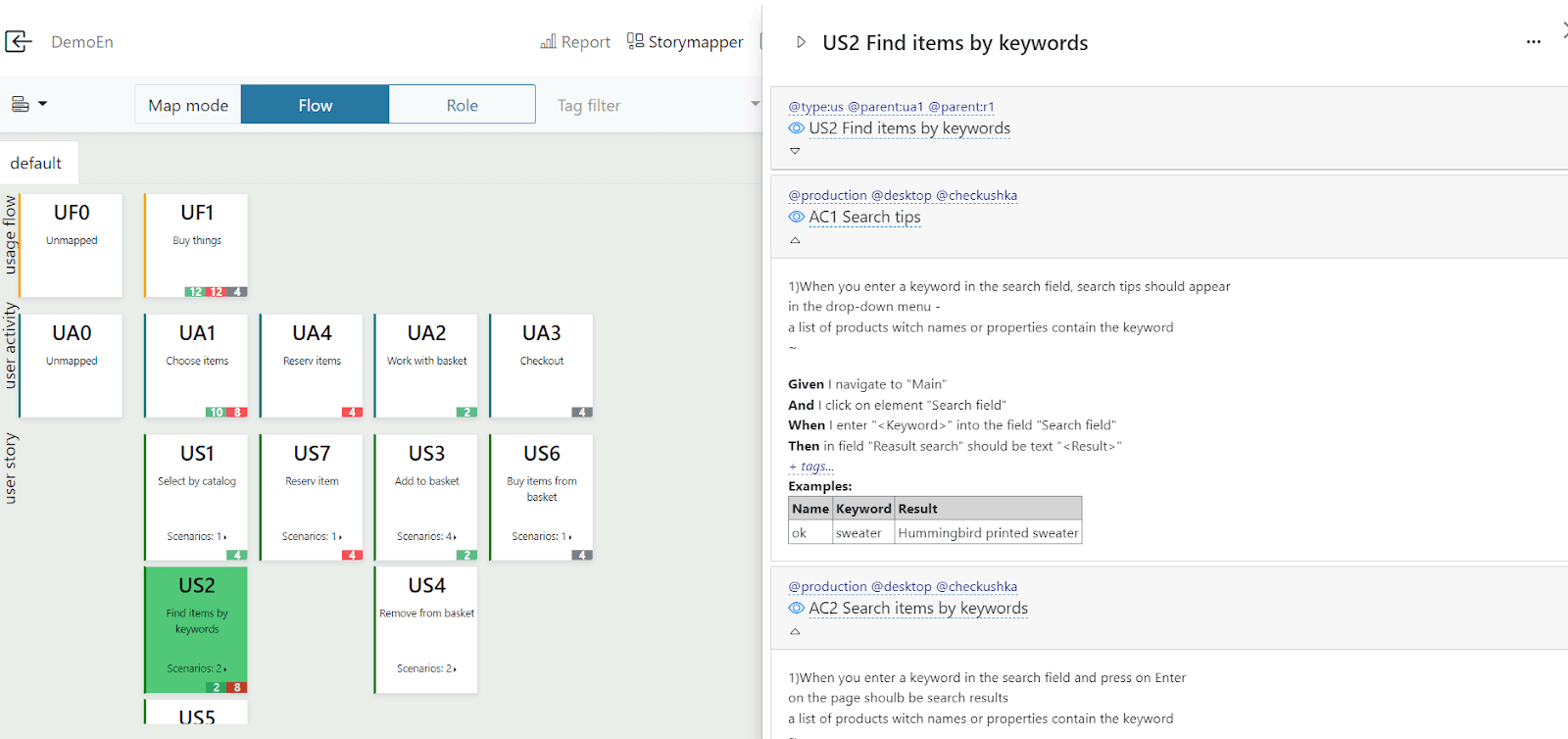Select the UA3 Checkout card
The image size is (1568, 739).
pos(541,366)
